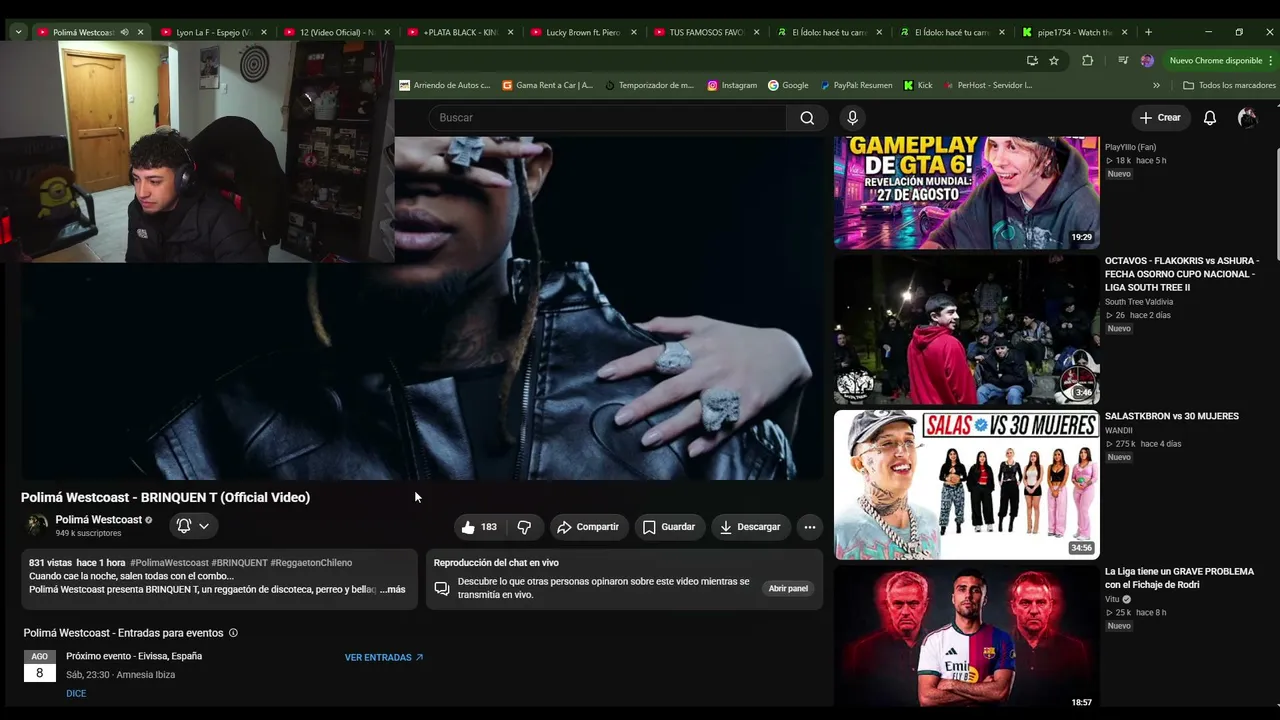Open the tab search dropdown arrow
Screen dimensions: 1280x720
click(x=18, y=32)
